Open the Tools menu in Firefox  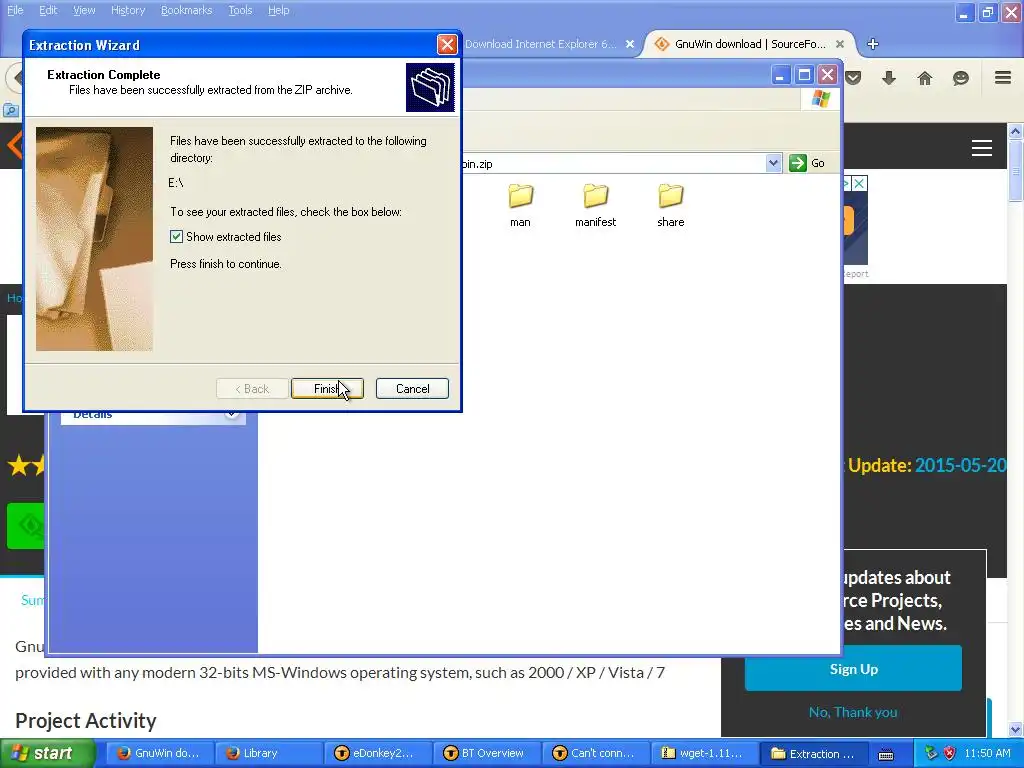click(240, 10)
